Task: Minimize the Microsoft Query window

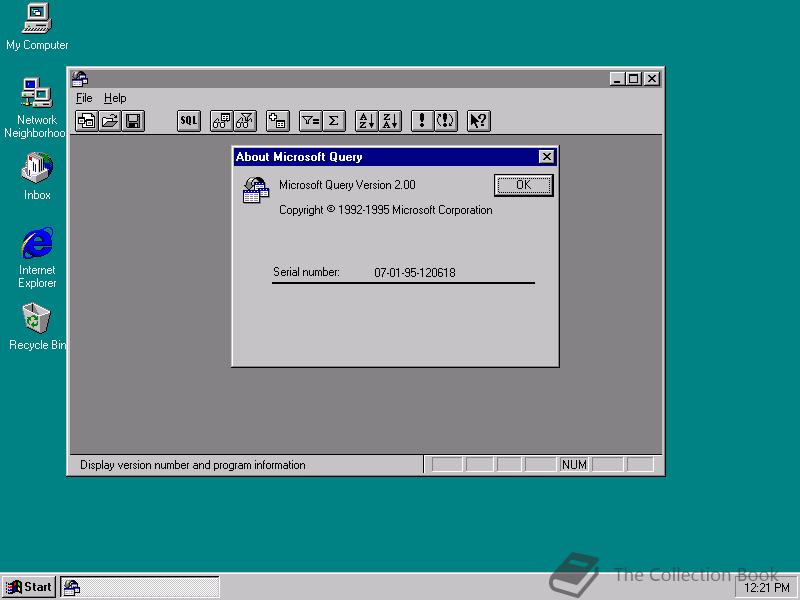Action: [617, 79]
